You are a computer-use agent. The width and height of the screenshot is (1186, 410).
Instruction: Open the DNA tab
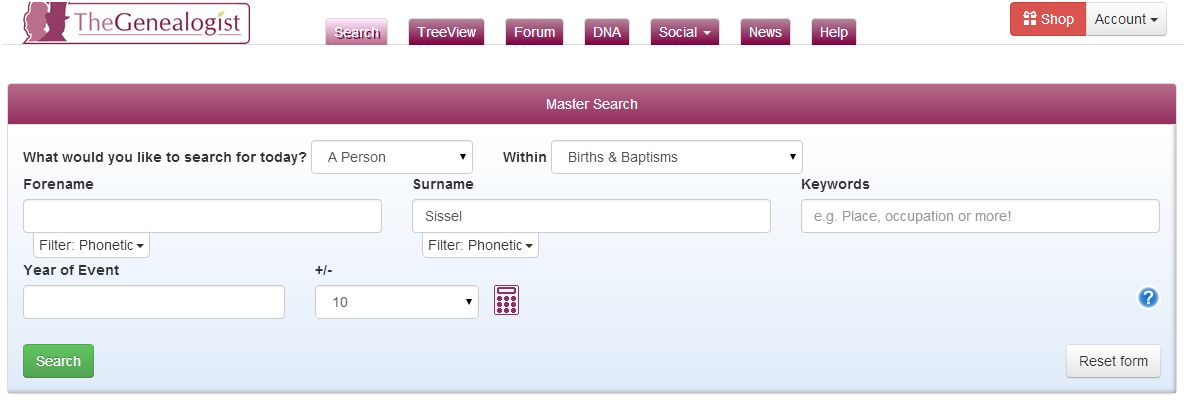[x=607, y=32]
